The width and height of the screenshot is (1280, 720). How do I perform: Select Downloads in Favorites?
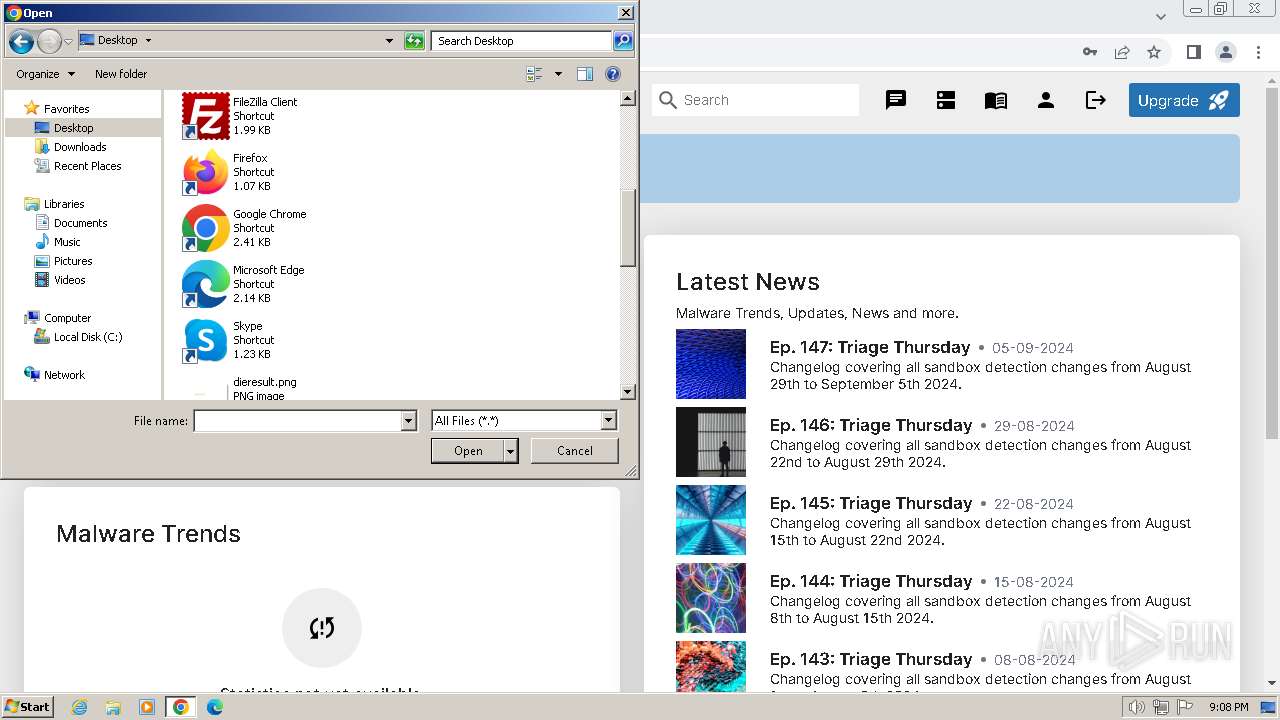(80, 147)
